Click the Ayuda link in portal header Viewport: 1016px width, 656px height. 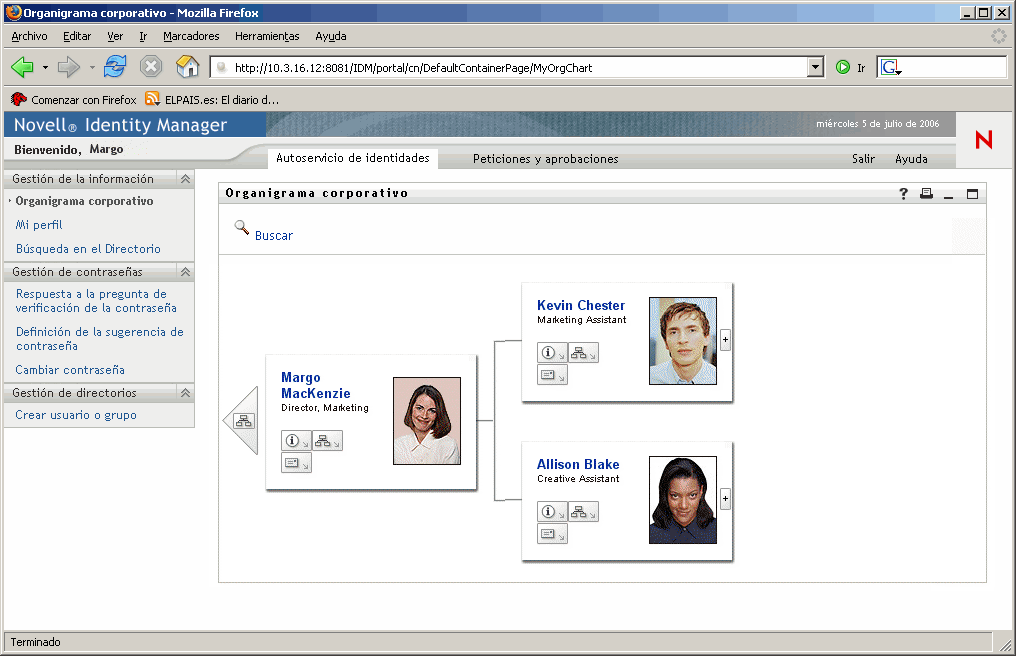pyautogui.click(x=911, y=159)
